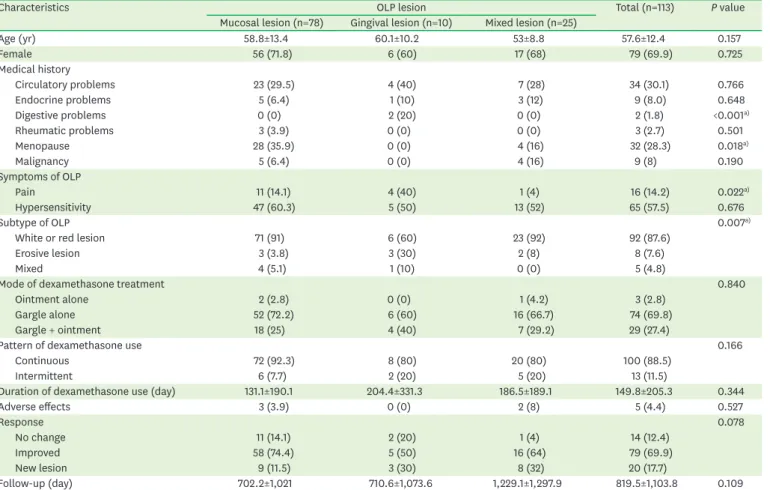Select the total cell '79 (69.9)' in Female row

point(651,54)
